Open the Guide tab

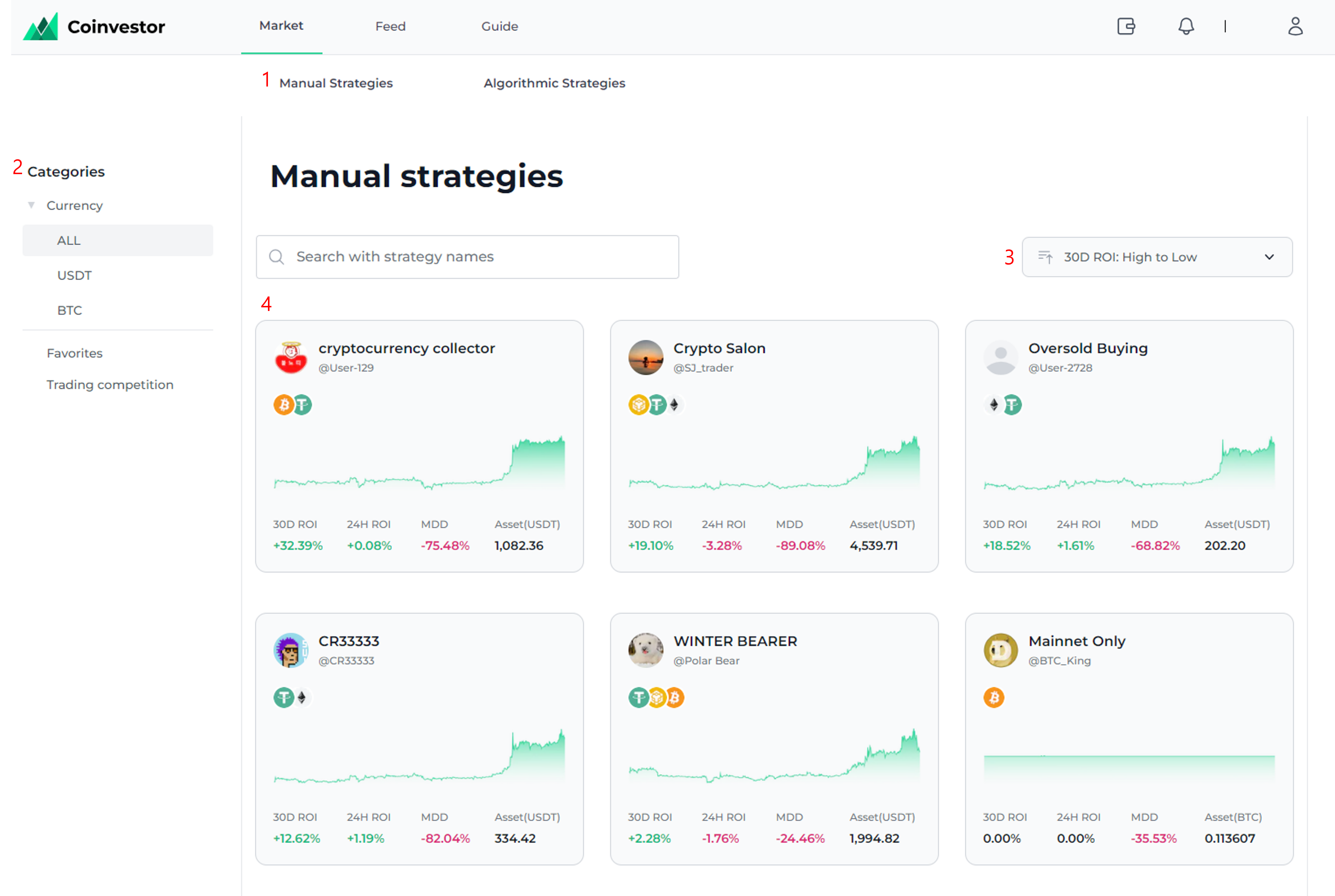click(x=499, y=26)
